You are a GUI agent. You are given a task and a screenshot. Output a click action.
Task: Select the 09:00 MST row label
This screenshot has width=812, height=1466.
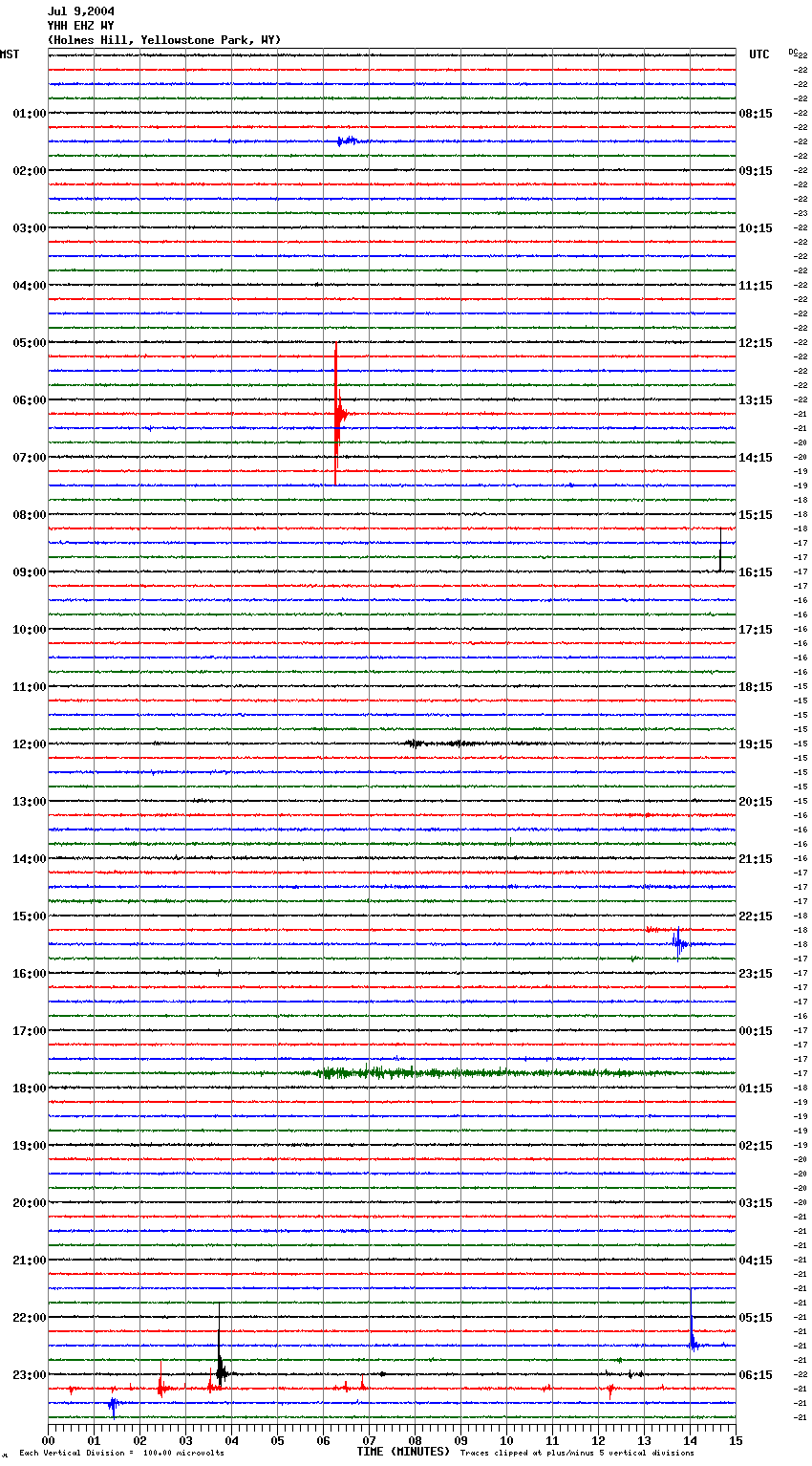tap(29, 572)
